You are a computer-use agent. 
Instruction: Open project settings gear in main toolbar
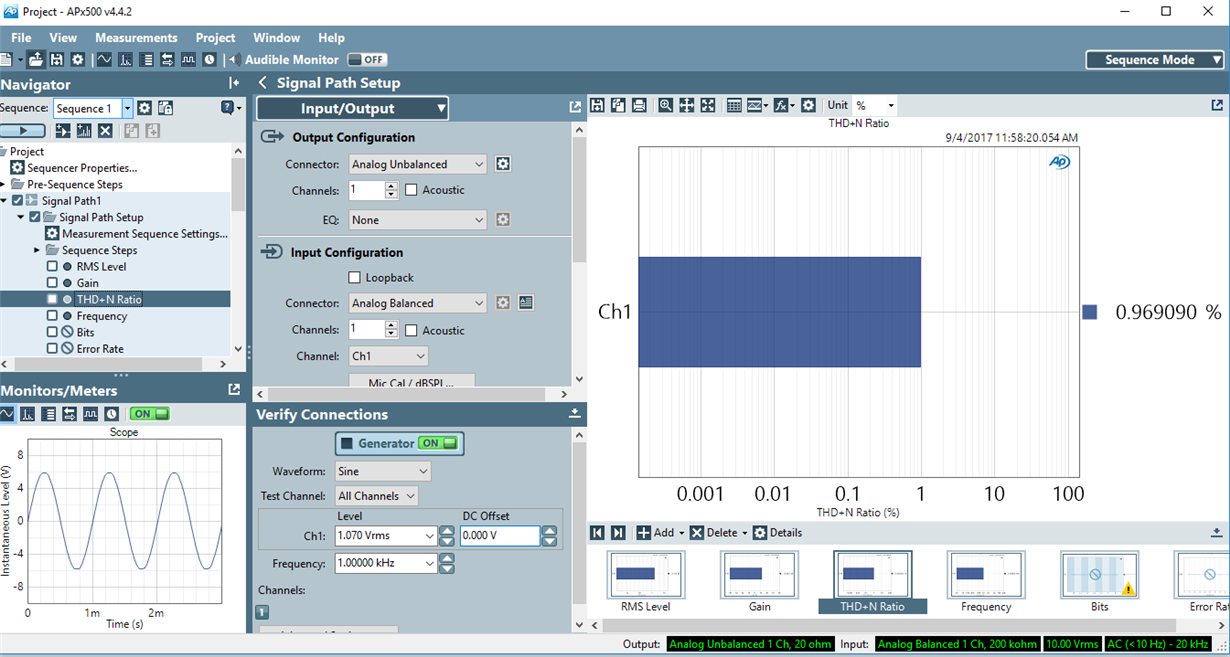(77, 60)
